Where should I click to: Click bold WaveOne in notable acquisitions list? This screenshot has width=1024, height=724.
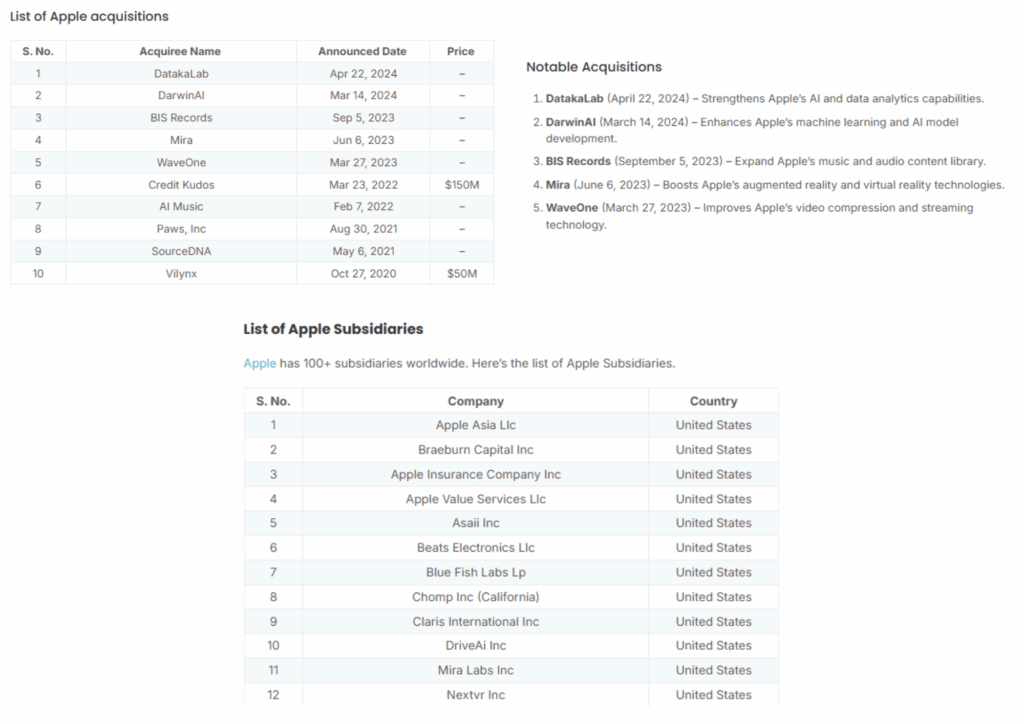(572, 208)
